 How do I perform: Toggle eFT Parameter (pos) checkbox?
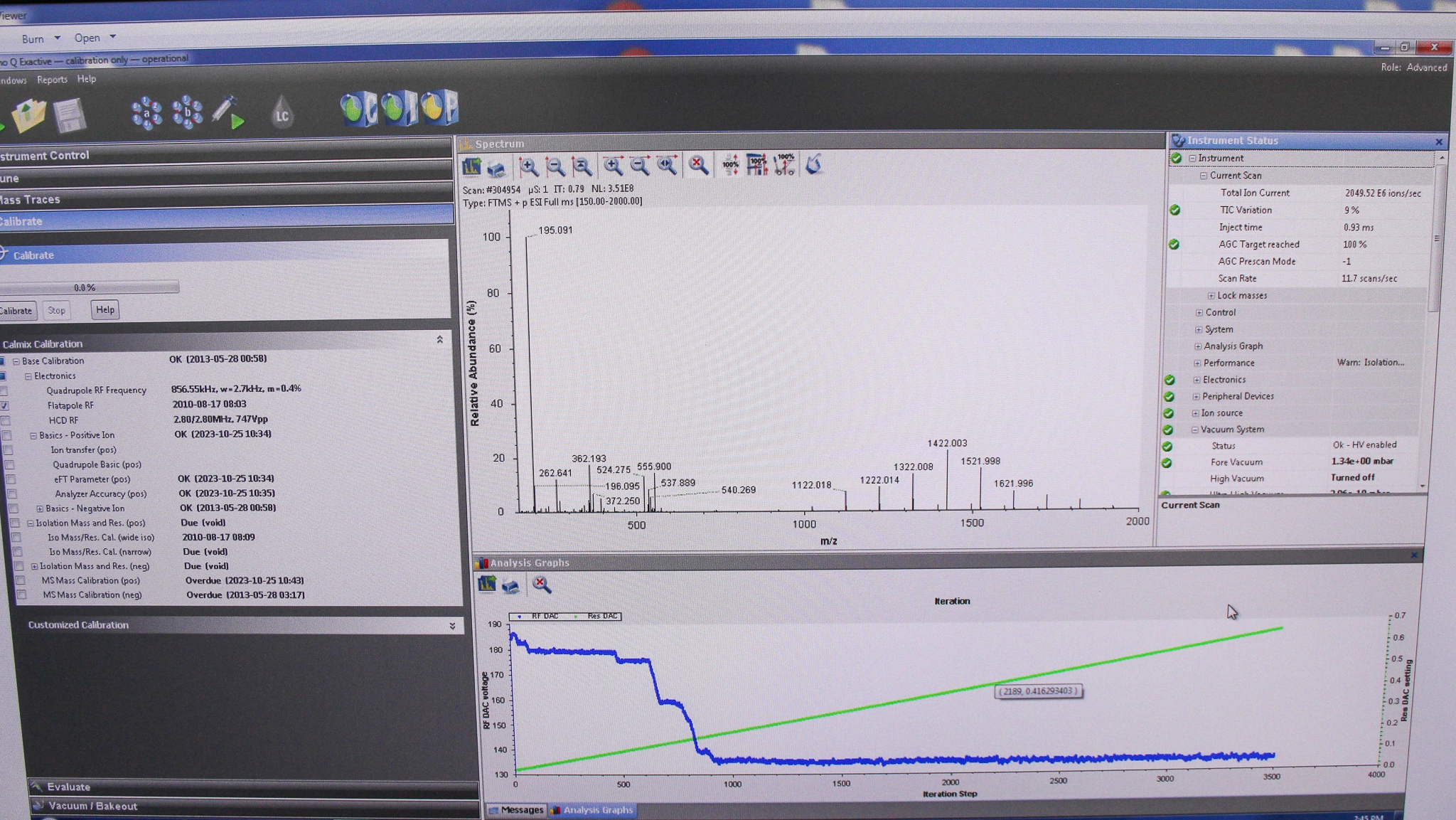pos(11,479)
